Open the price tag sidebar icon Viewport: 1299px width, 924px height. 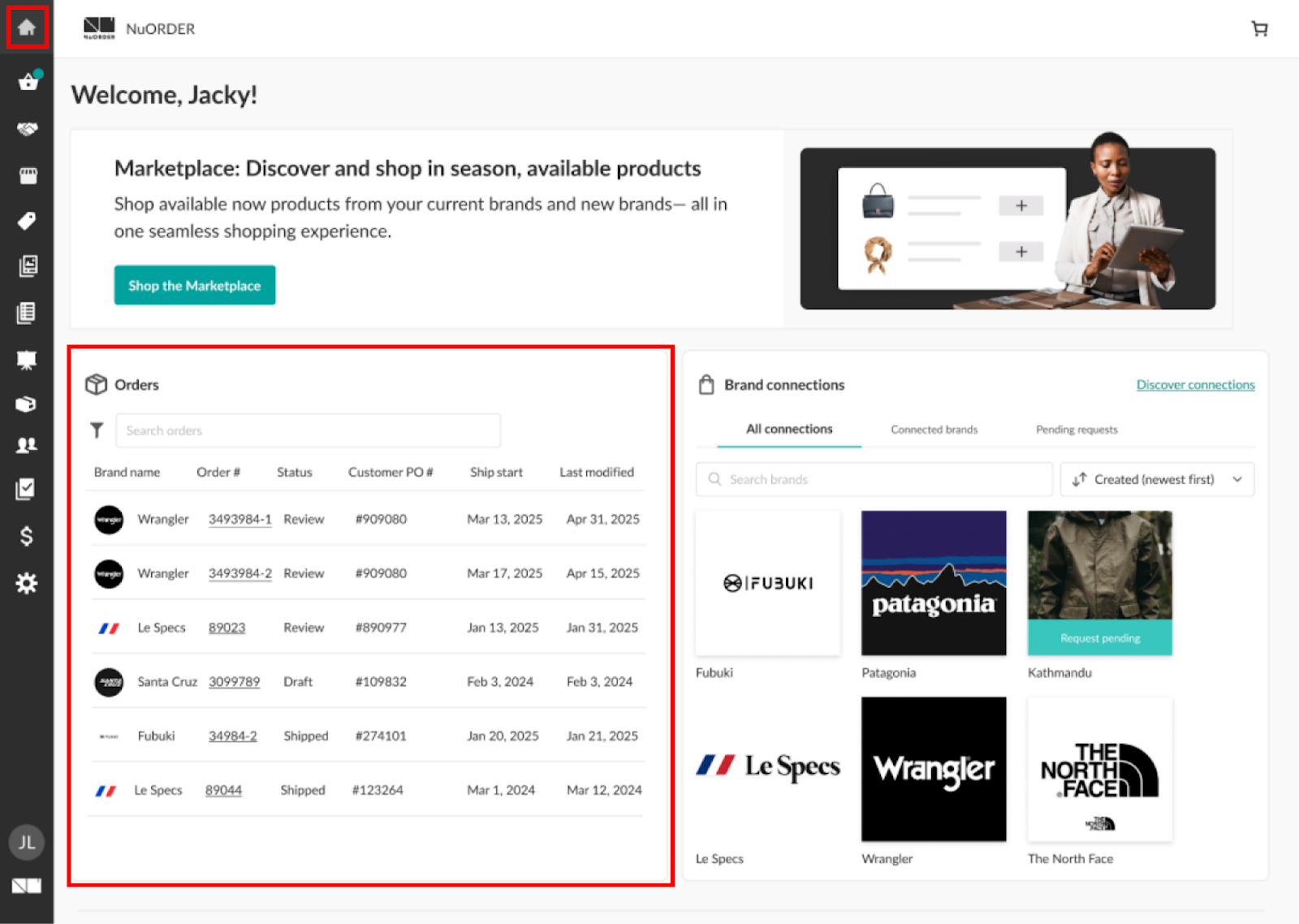[27, 221]
